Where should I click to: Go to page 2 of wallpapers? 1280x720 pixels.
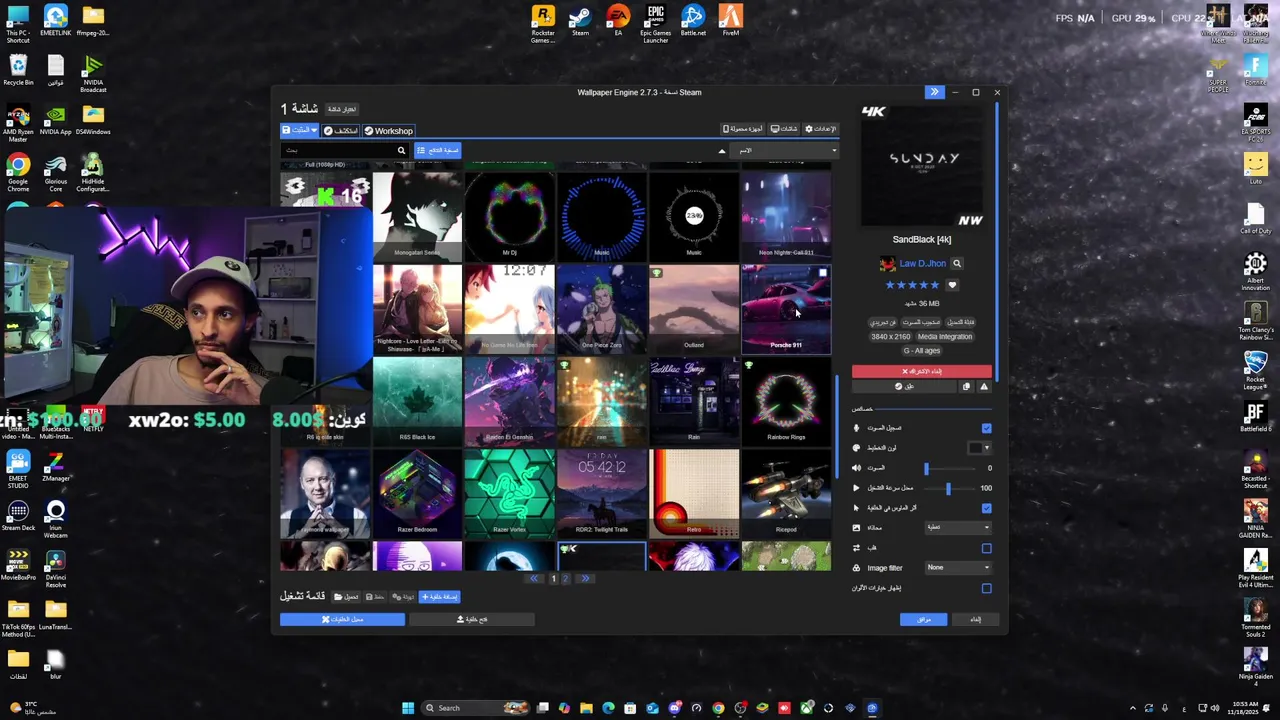click(x=565, y=579)
